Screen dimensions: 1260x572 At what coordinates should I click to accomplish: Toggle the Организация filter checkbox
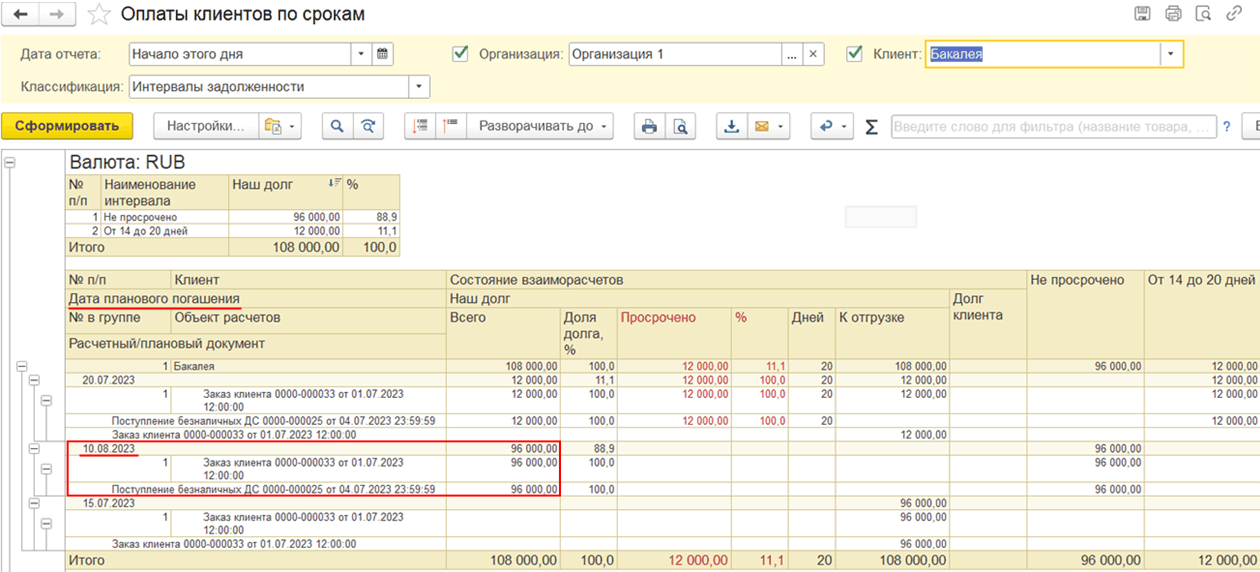(x=460, y=54)
